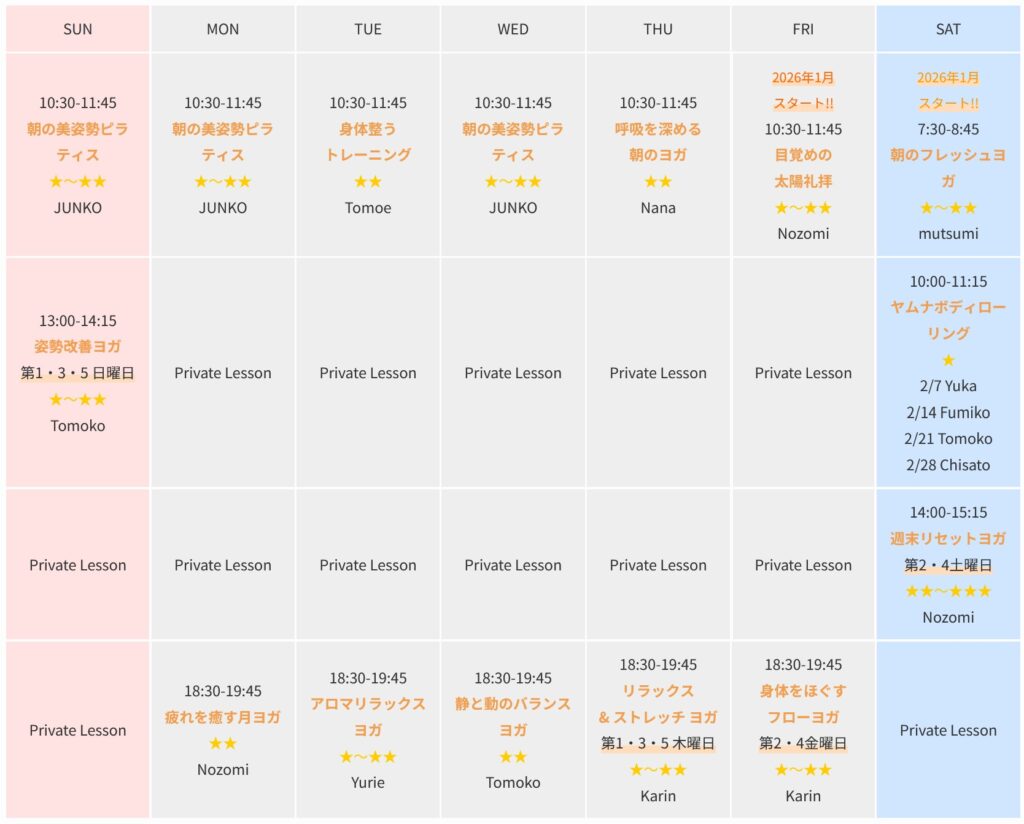The image size is (1024, 824).
Task: Click the WED day header
Action: click(513, 29)
